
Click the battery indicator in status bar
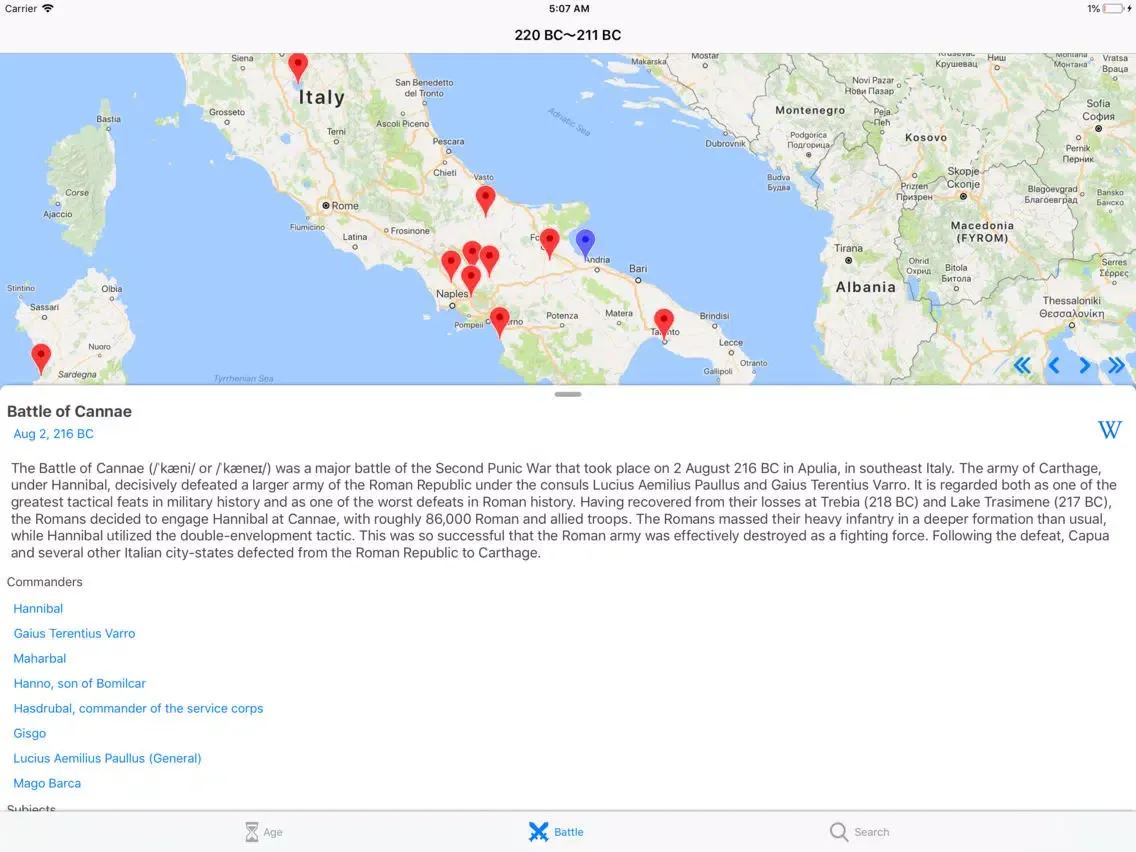[1115, 9]
